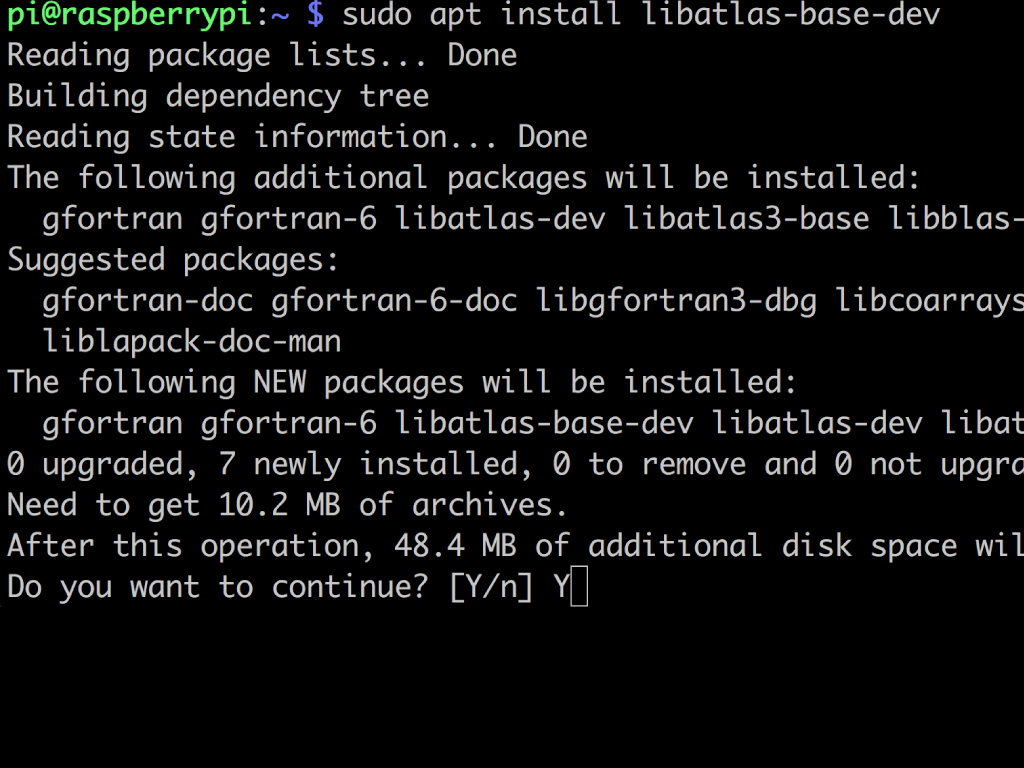This screenshot has height=768, width=1024.
Task: Click gfortran-6 in the additional packages list
Action: 289,219
